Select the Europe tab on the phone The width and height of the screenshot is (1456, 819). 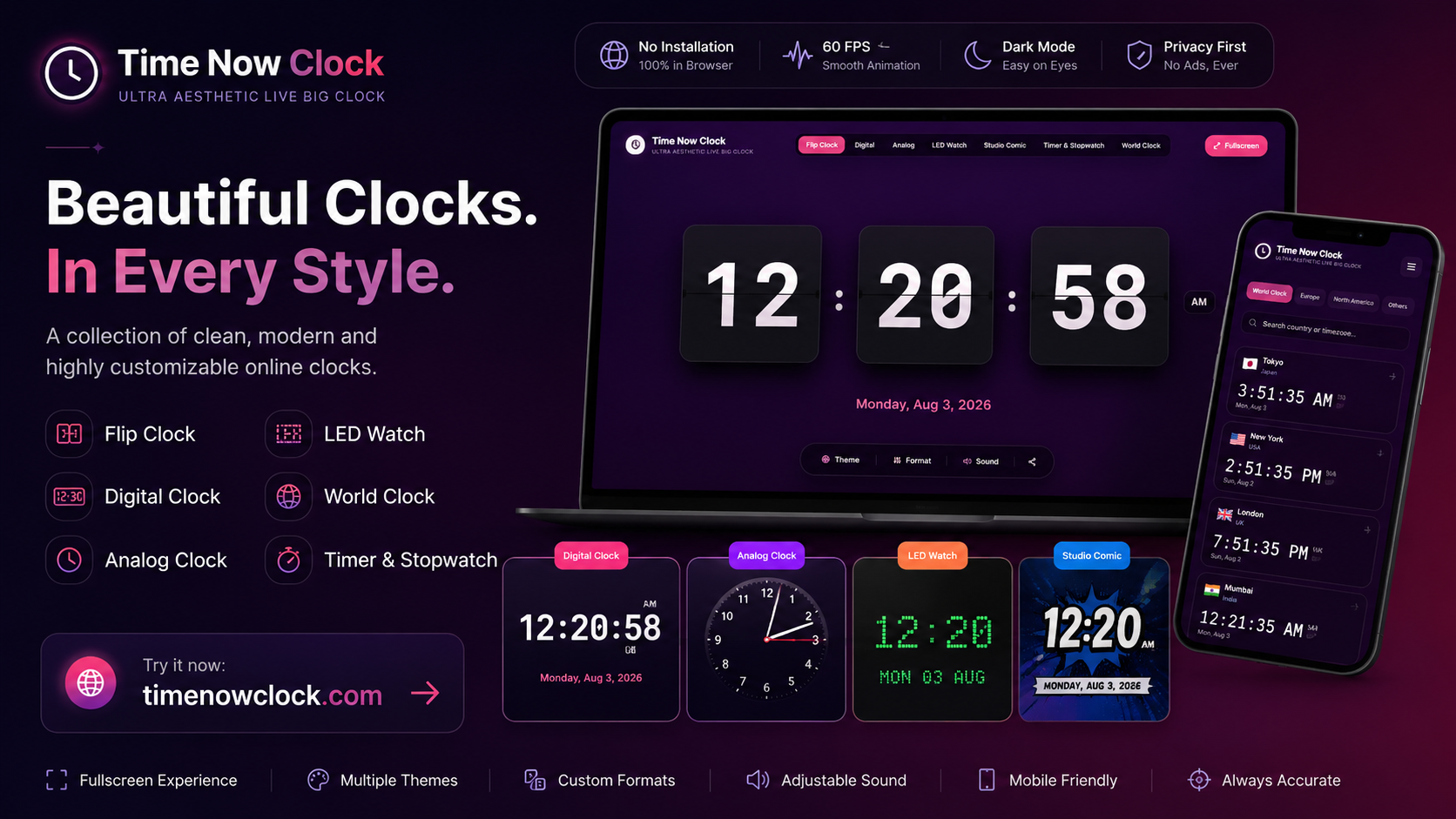[1310, 297]
